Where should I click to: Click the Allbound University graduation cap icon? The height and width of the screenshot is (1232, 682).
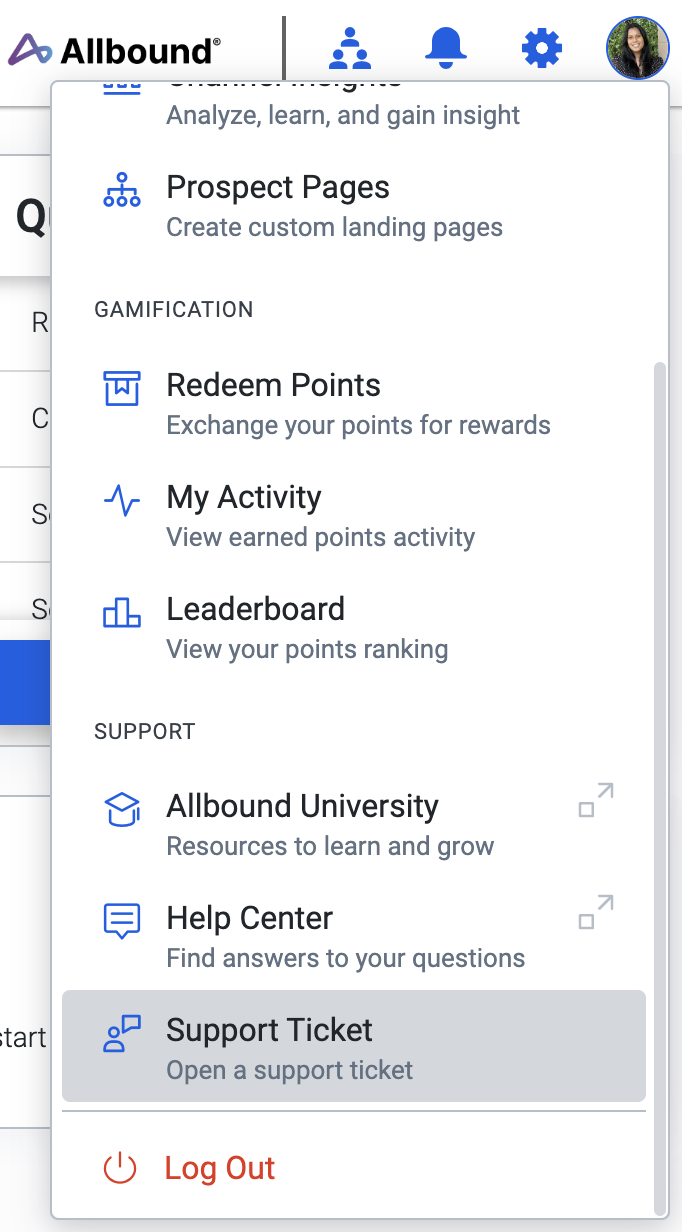coord(122,809)
